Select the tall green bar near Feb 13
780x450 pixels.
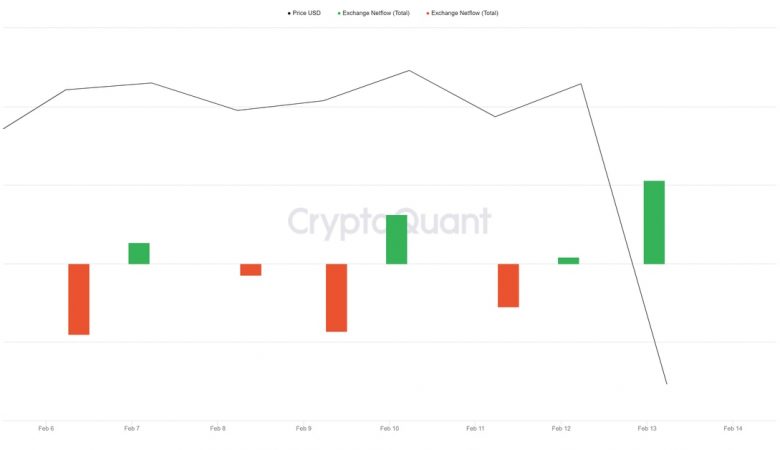[654, 222]
